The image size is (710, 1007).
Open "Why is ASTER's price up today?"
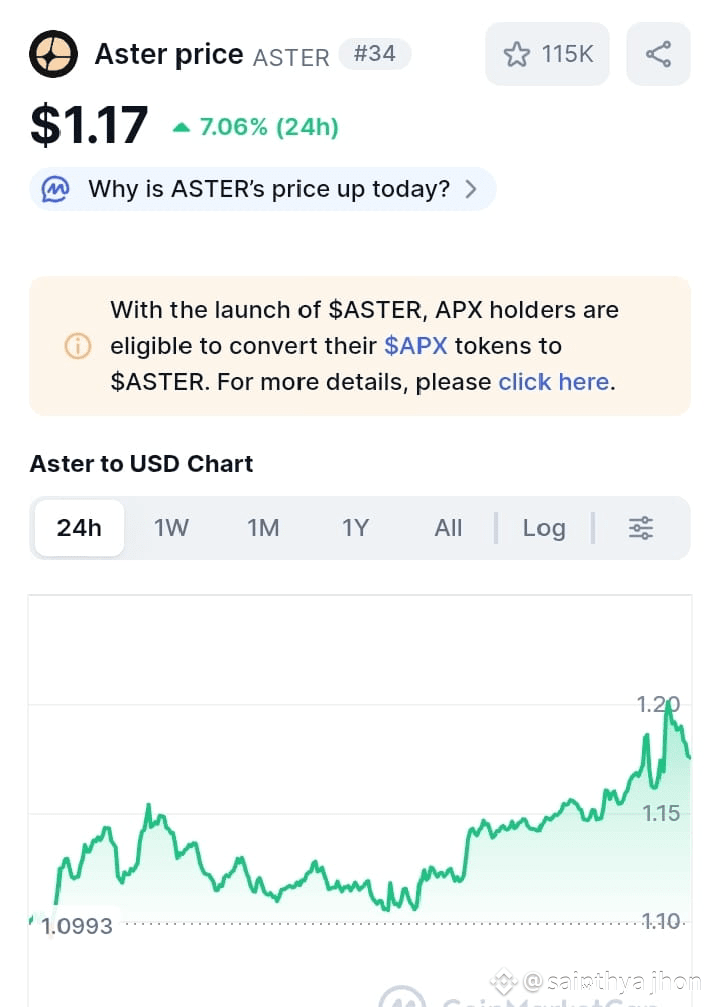click(269, 189)
